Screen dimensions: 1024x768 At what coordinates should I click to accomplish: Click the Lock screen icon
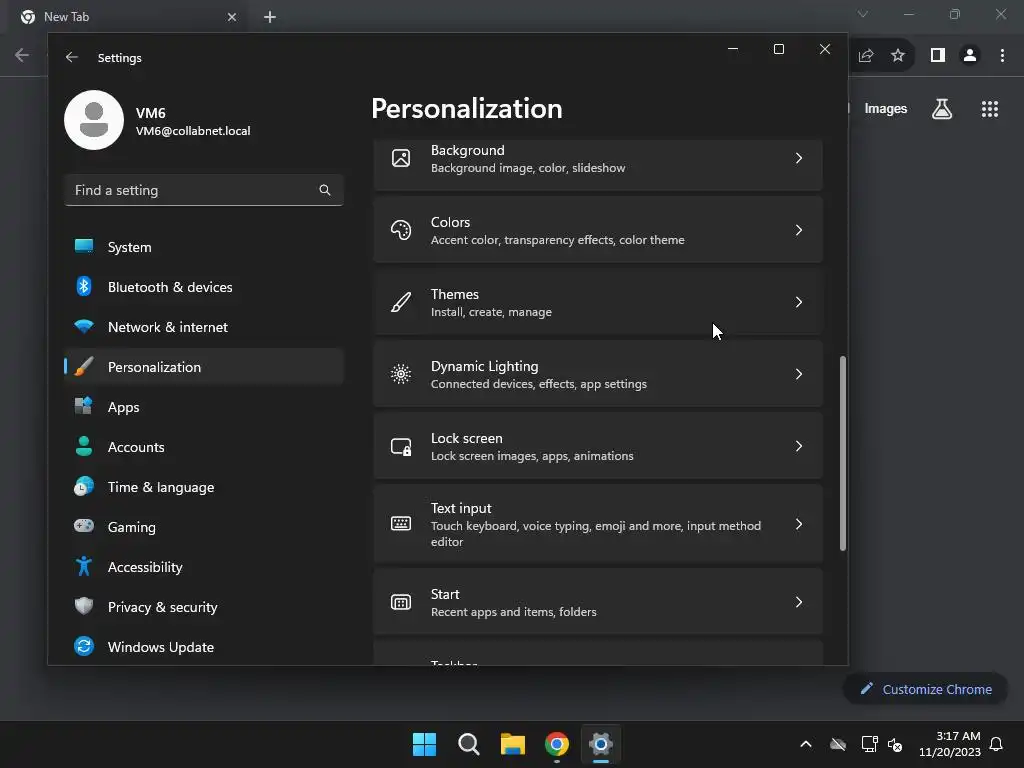[401, 446]
